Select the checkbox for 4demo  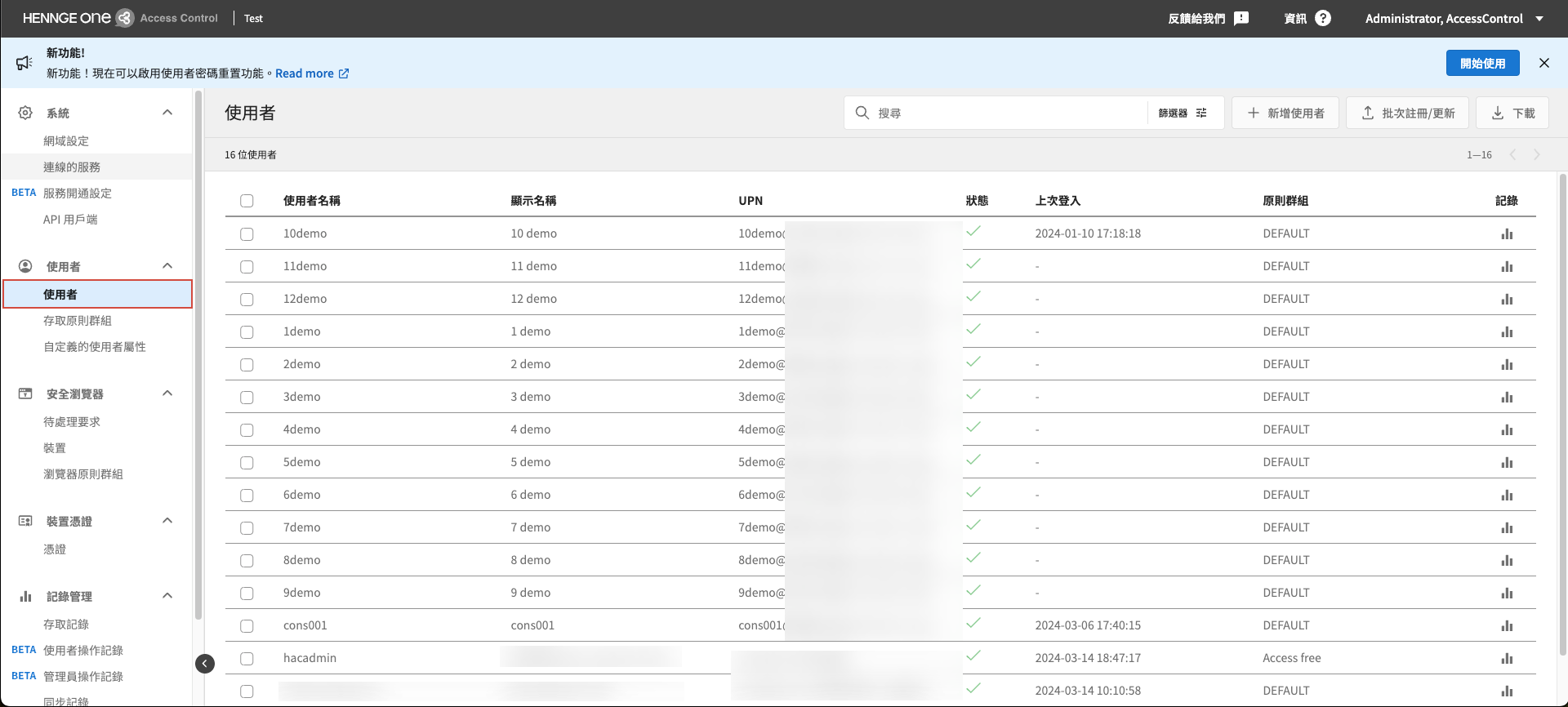click(x=247, y=430)
